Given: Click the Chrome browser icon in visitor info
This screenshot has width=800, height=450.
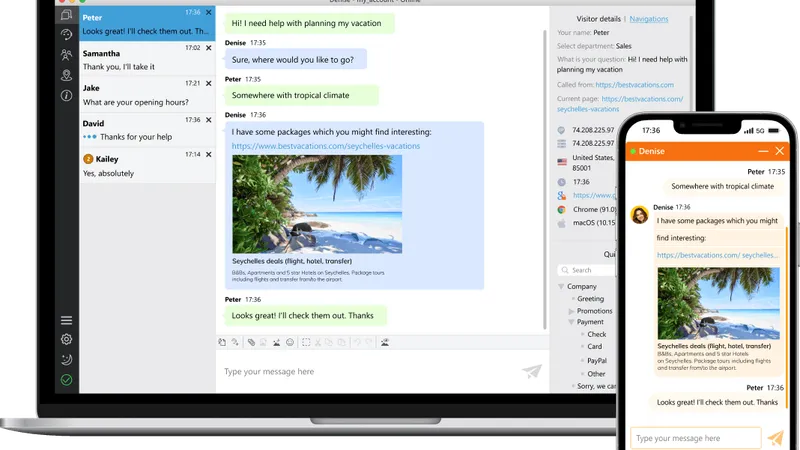Looking at the screenshot, I should pyautogui.click(x=561, y=209).
